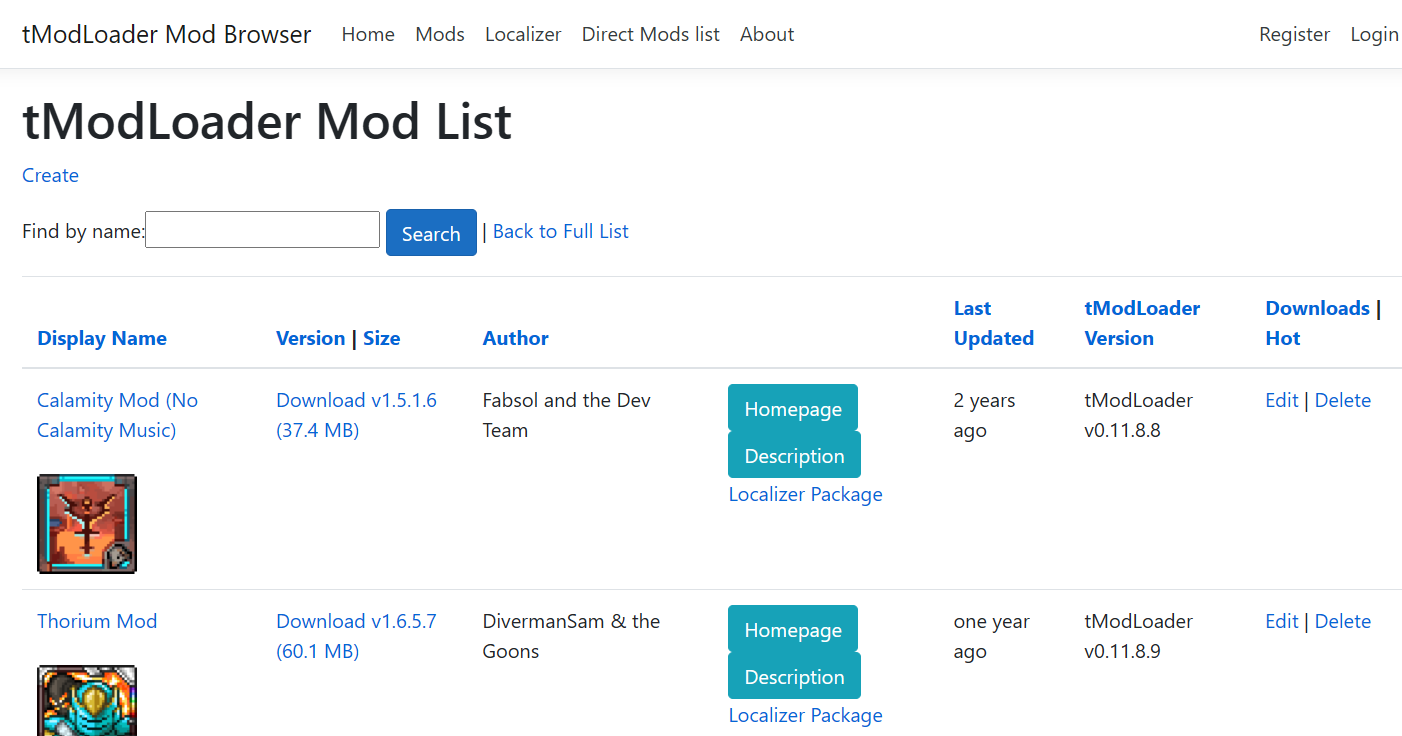The height and width of the screenshot is (736, 1402).
Task: Click the tModLoader Mod Browser brand link
Action: click(x=166, y=34)
